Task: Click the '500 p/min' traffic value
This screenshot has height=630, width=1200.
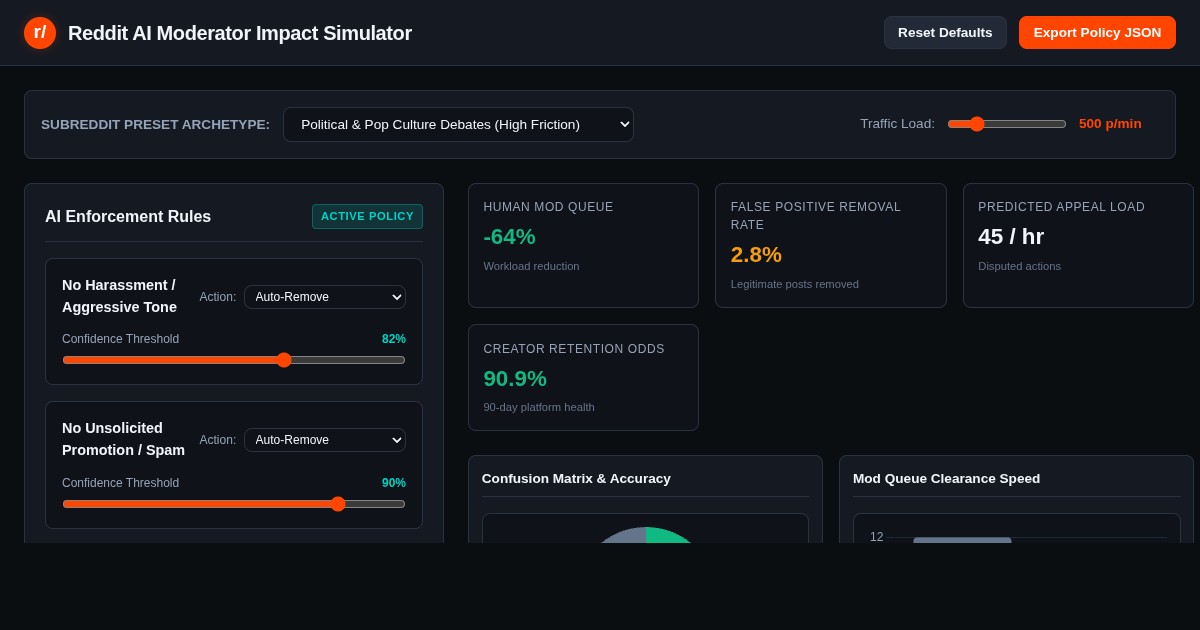Action: (x=1110, y=124)
